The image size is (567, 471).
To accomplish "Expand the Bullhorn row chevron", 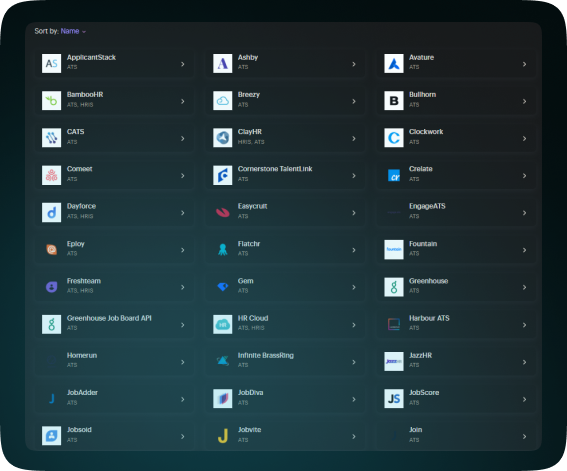I will click(524, 101).
